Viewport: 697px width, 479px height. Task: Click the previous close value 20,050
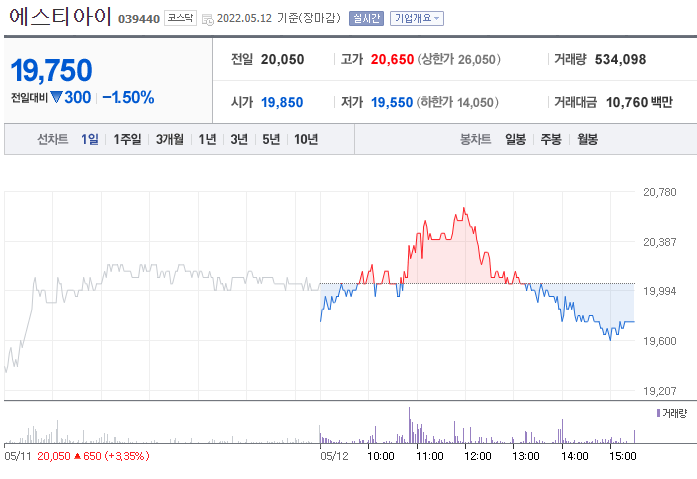[282, 60]
